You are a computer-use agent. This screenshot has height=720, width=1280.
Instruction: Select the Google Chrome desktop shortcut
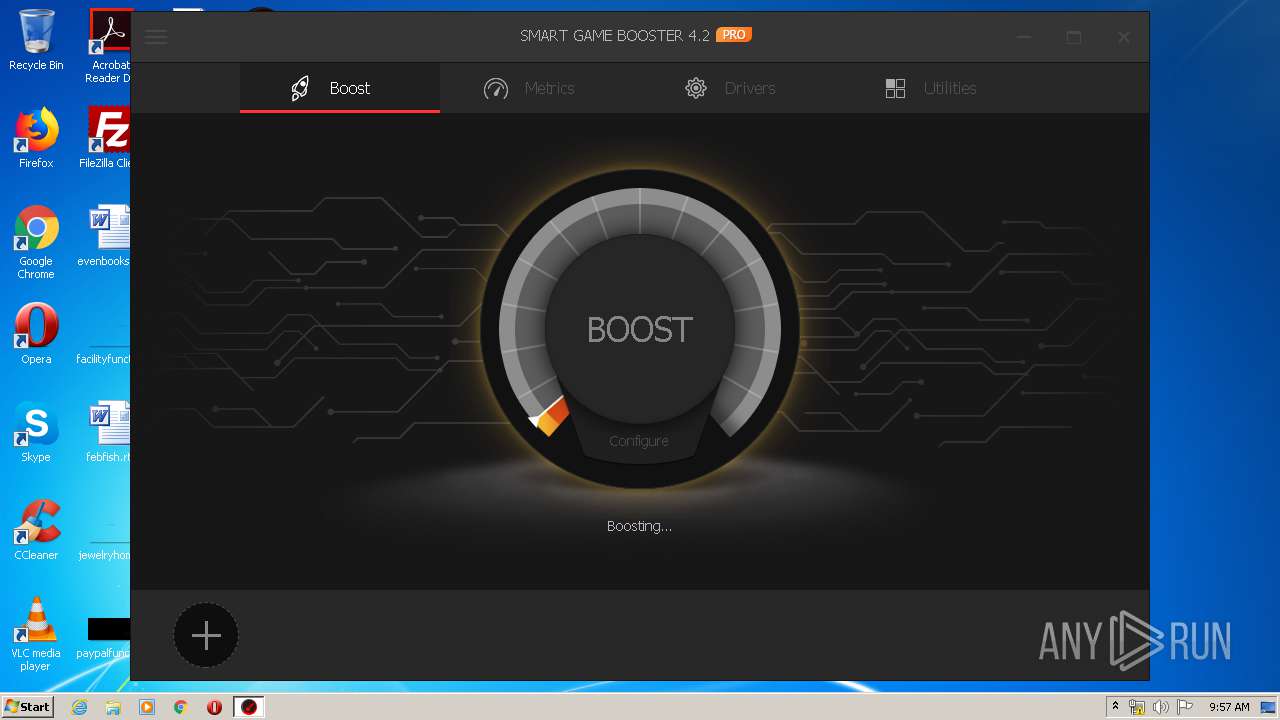tap(36, 242)
